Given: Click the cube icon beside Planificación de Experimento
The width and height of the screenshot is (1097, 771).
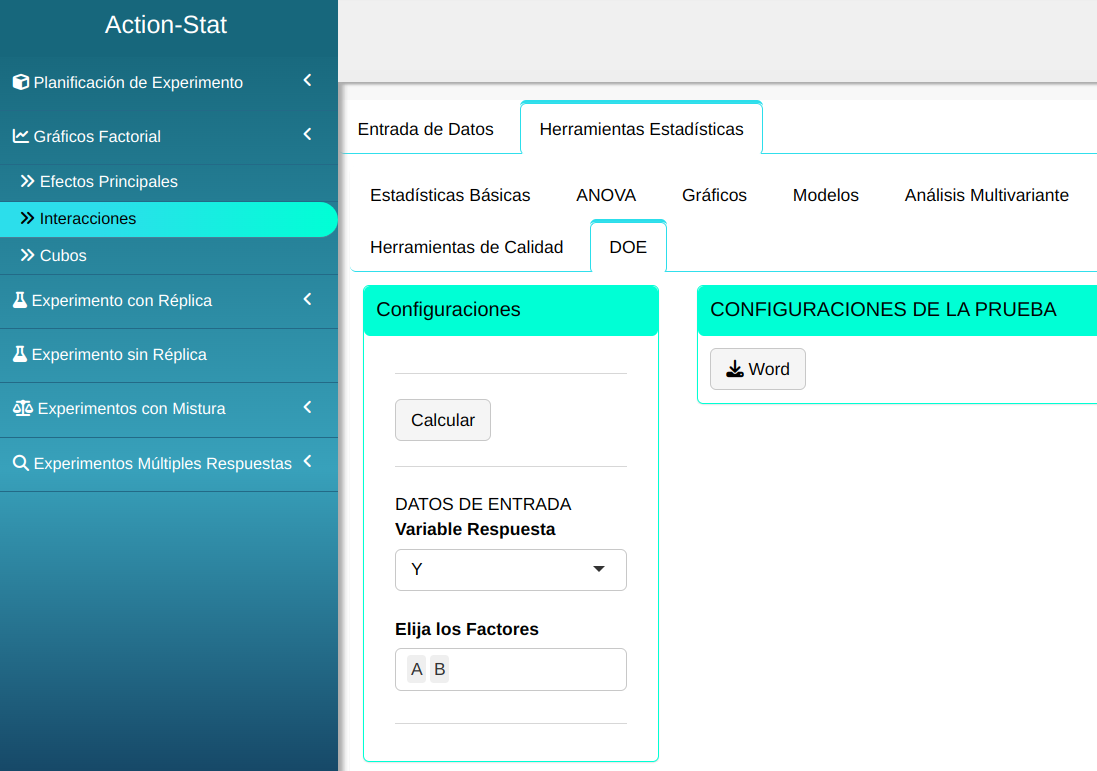Looking at the screenshot, I should [x=20, y=82].
